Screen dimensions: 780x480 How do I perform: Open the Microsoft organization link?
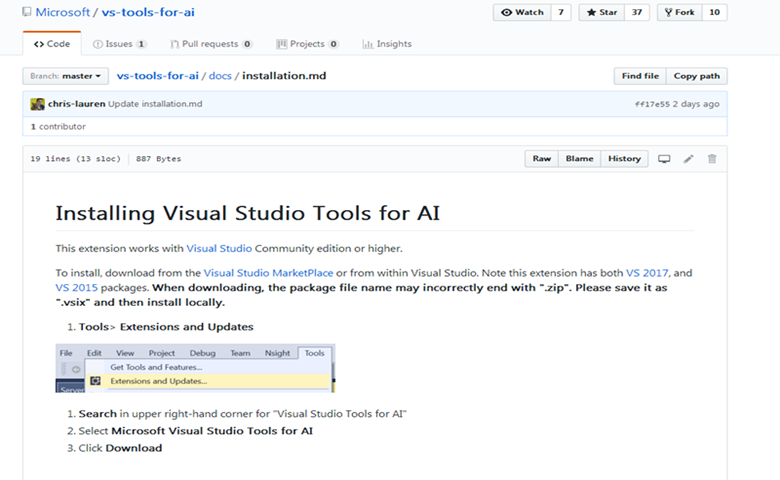[x=63, y=12]
